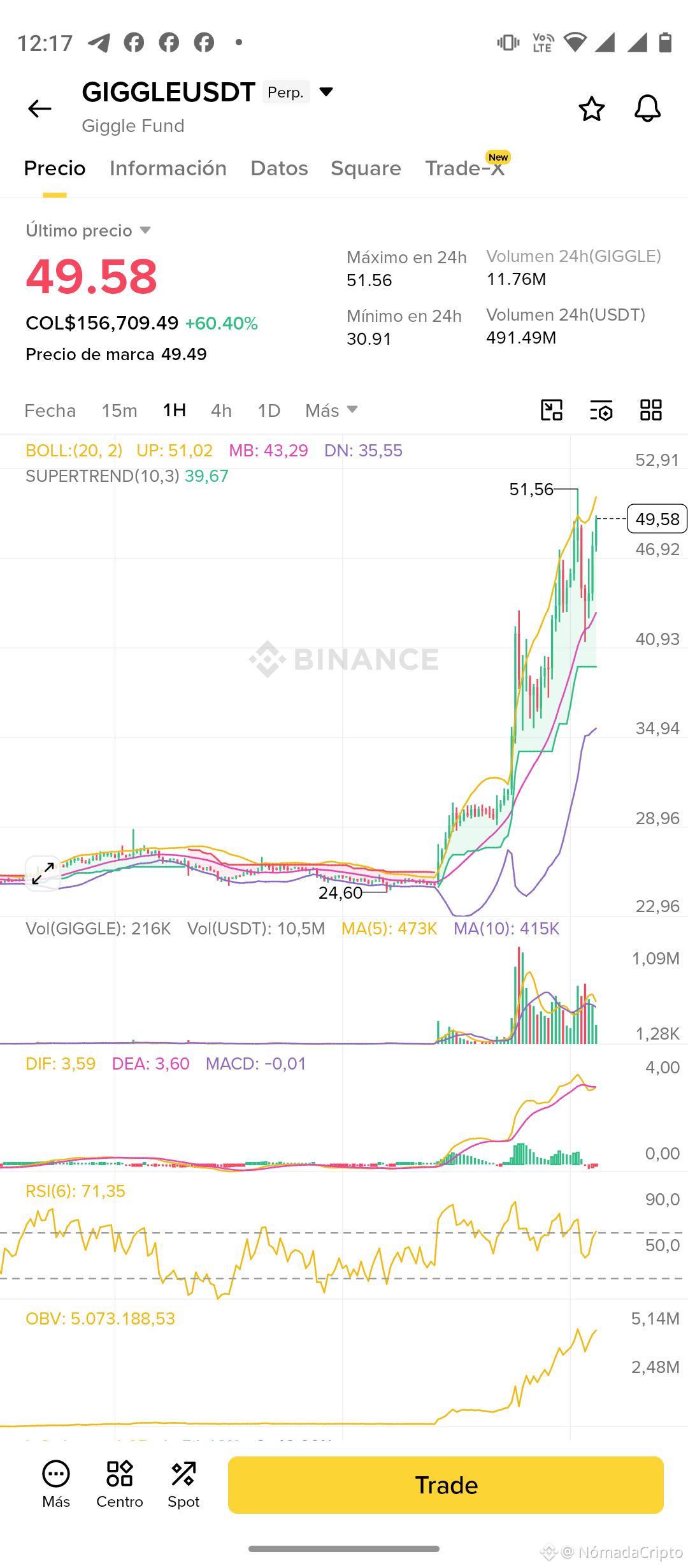Tap the Perp. contract label
The width and height of the screenshot is (688, 1568).
click(286, 92)
